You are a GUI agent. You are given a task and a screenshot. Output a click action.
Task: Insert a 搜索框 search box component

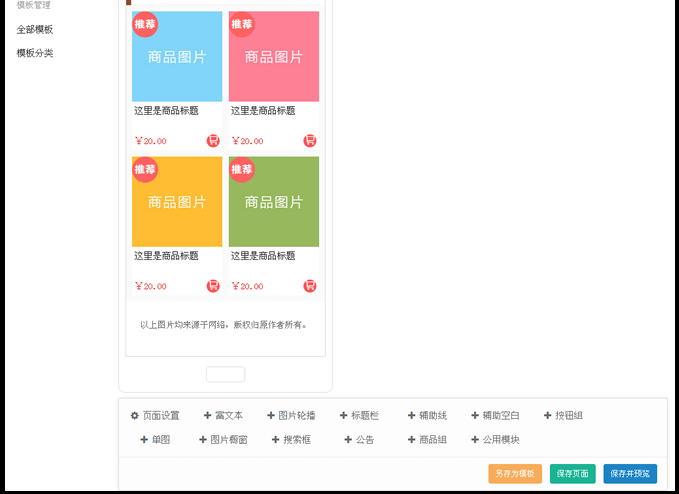(291, 439)
